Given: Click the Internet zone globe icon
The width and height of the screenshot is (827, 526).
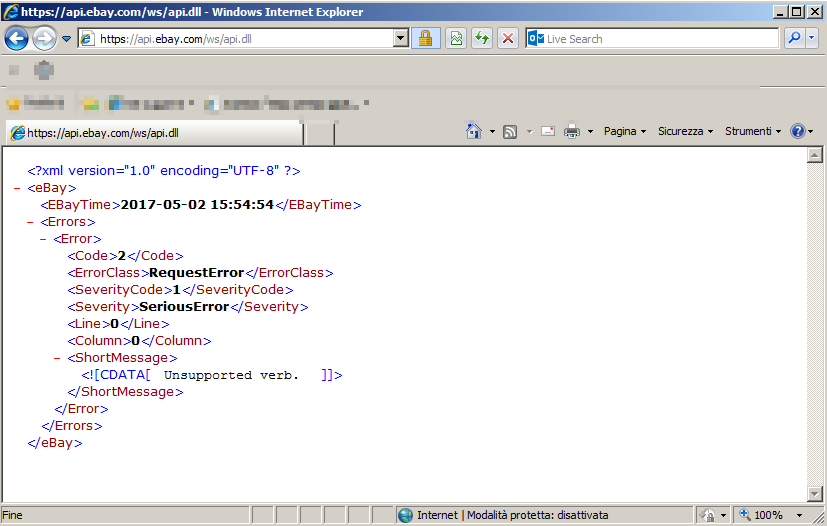Looking at the screenshot, I should (405, 515).
